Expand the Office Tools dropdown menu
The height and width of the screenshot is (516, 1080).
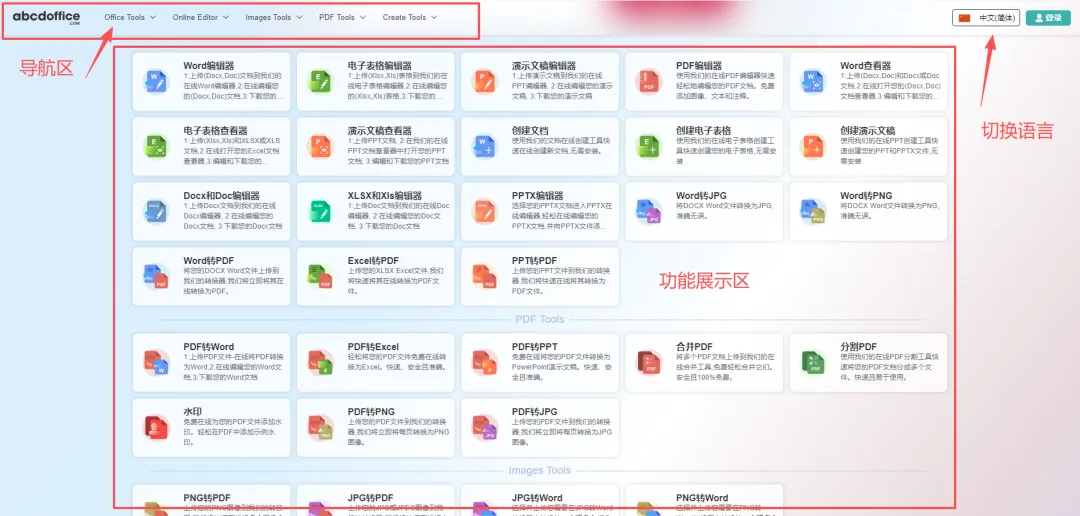click(x=129, y=17)
